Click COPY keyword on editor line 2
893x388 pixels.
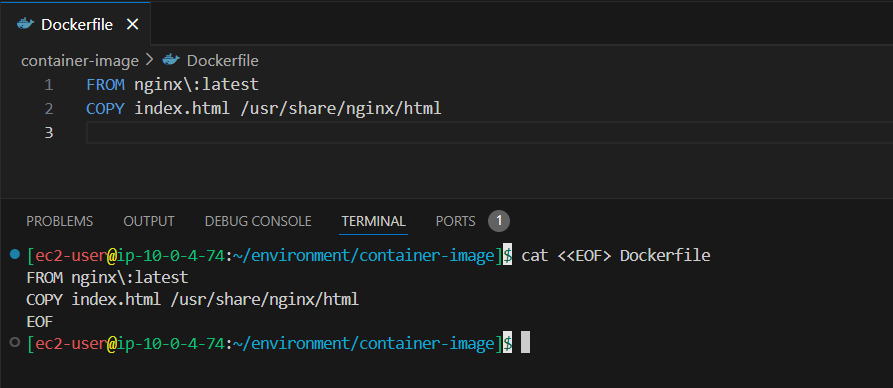[x=105, y=108]
